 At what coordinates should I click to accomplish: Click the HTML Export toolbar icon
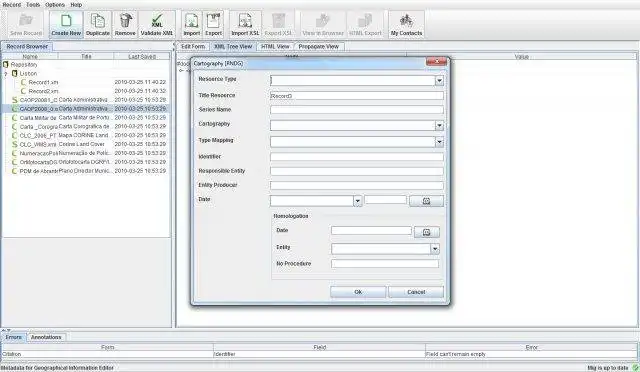click(365, 25)
